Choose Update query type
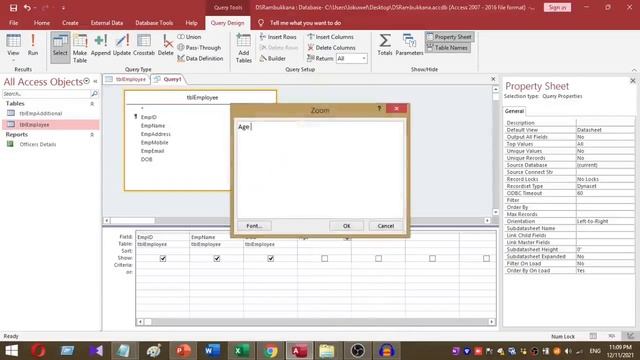The image size is (640, 360). click(122, 45)
